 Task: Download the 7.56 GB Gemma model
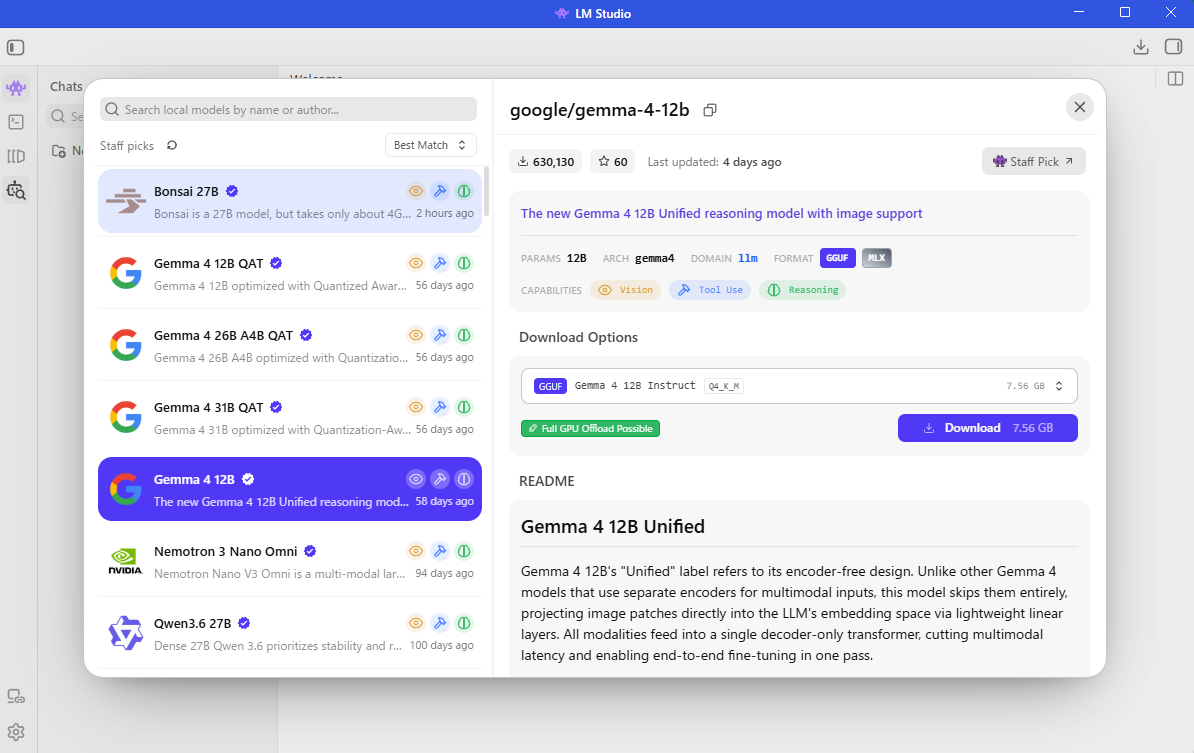(x=988, y=428)
